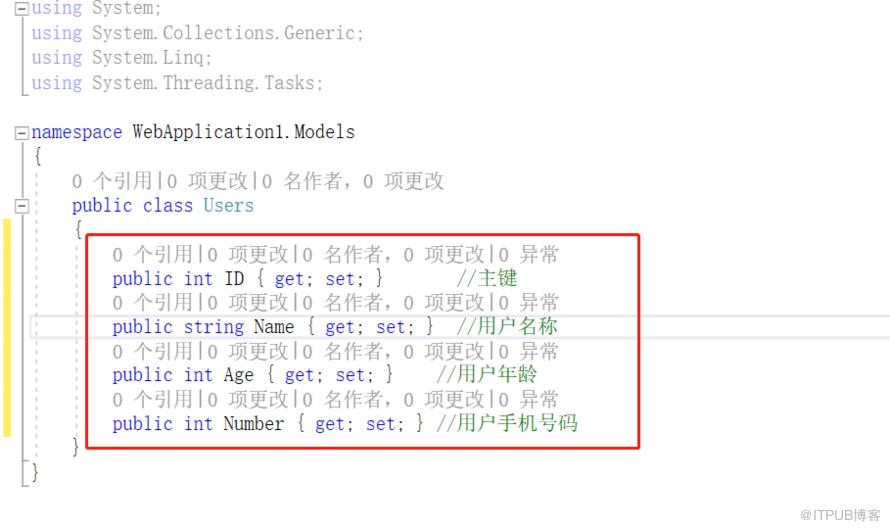
Task: Click the 'string' type keyword
Action: (213, 327)
